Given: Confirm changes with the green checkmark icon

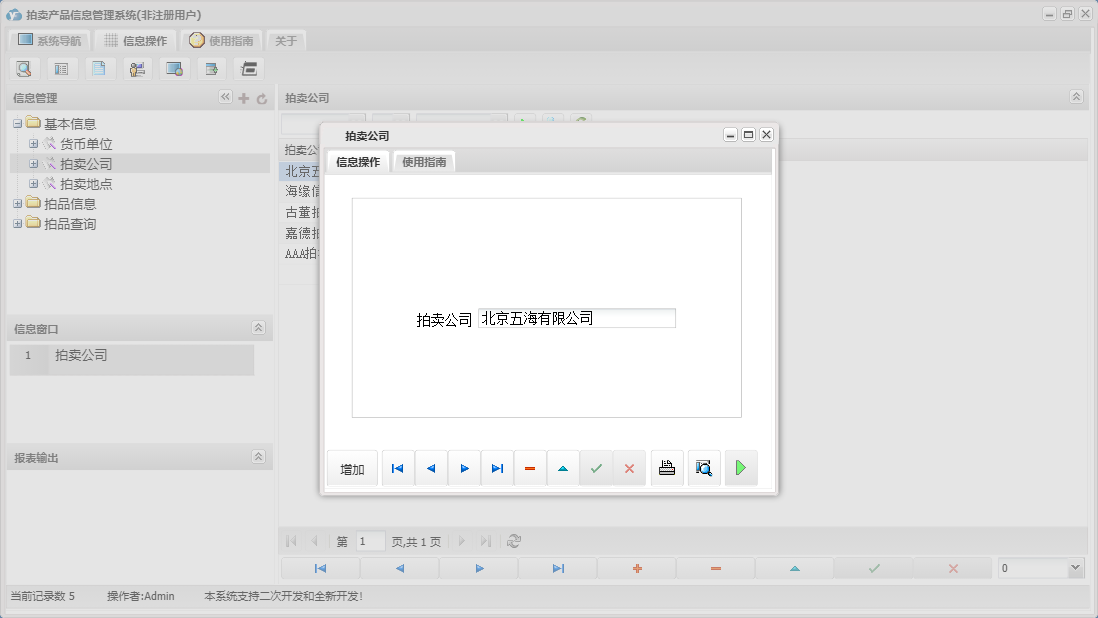Looking at the screenshot, I should 596,467.
